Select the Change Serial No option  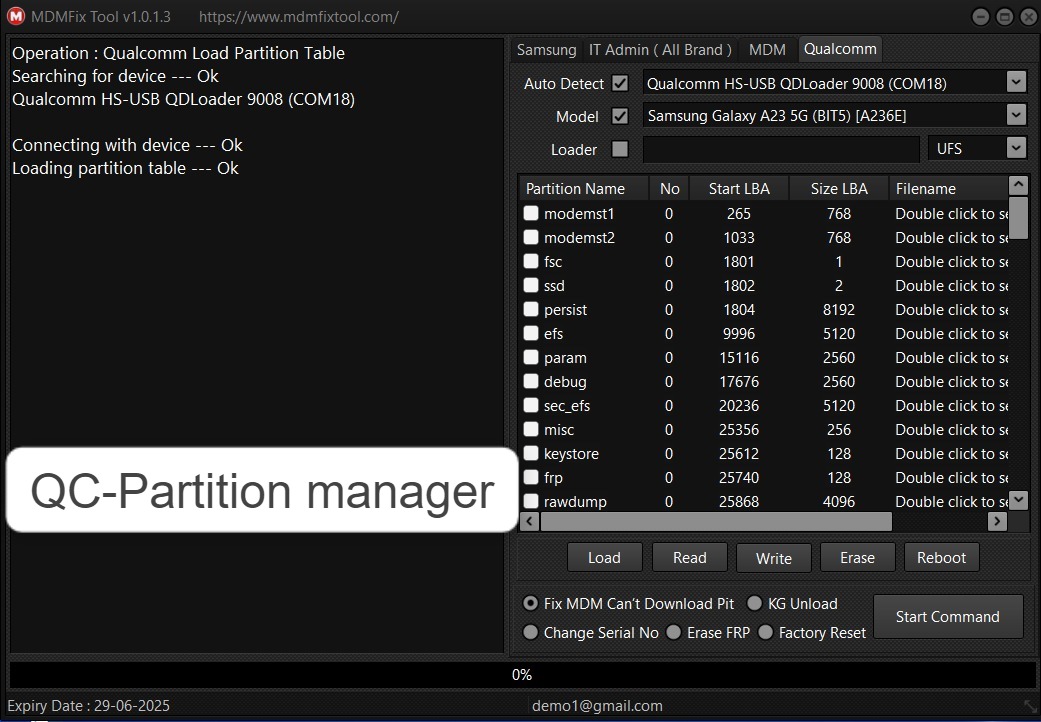(531, 632)
